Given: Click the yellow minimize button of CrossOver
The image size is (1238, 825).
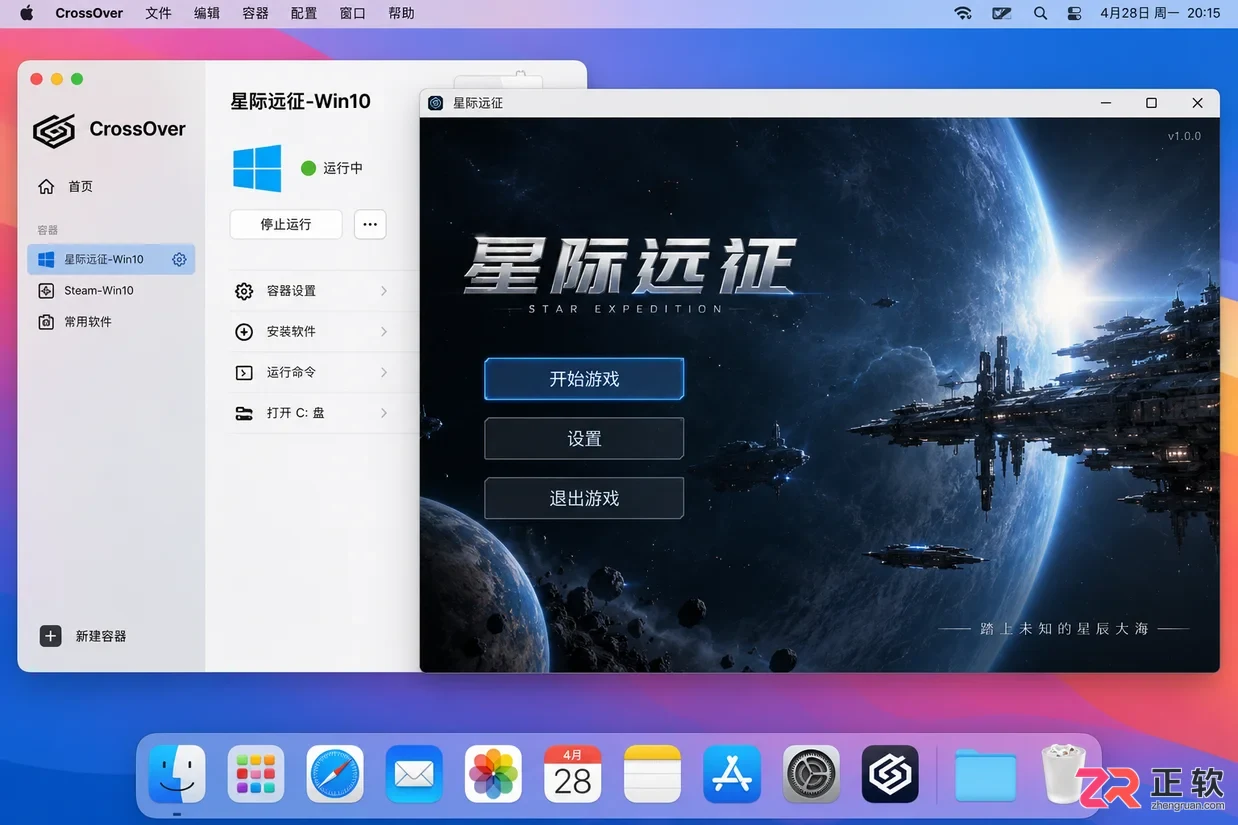Looking at the screenshot, I should pyautogui.click(x=57, y=79).
